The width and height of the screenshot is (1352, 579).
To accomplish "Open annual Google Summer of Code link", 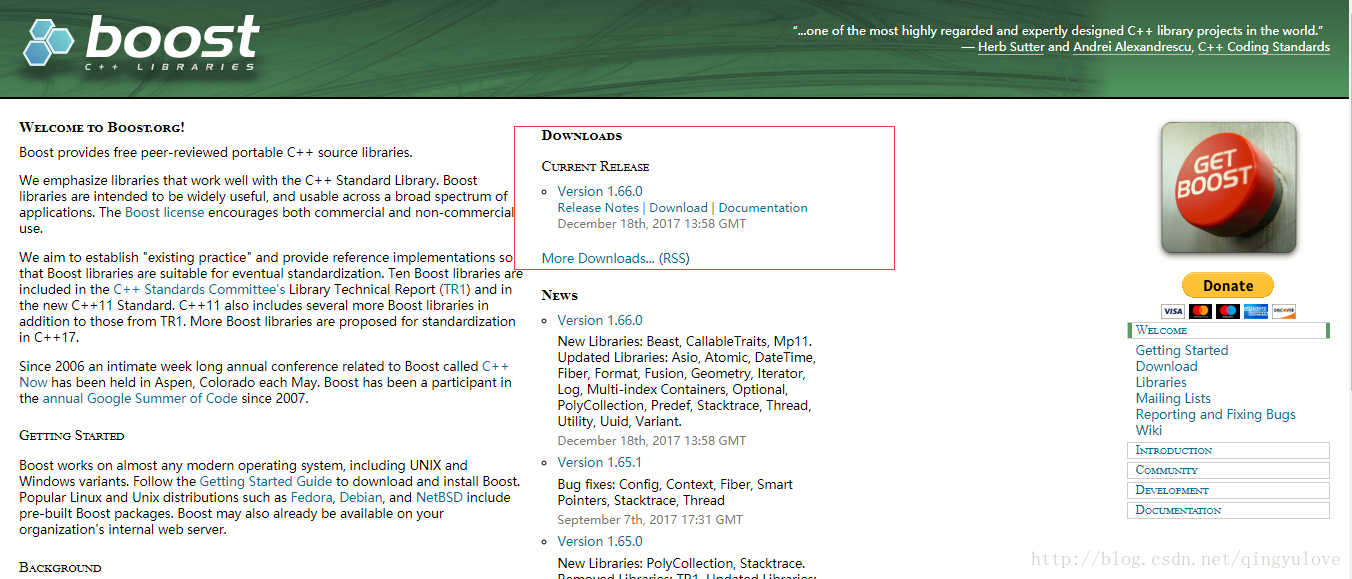I will click(x=140, y=398).
